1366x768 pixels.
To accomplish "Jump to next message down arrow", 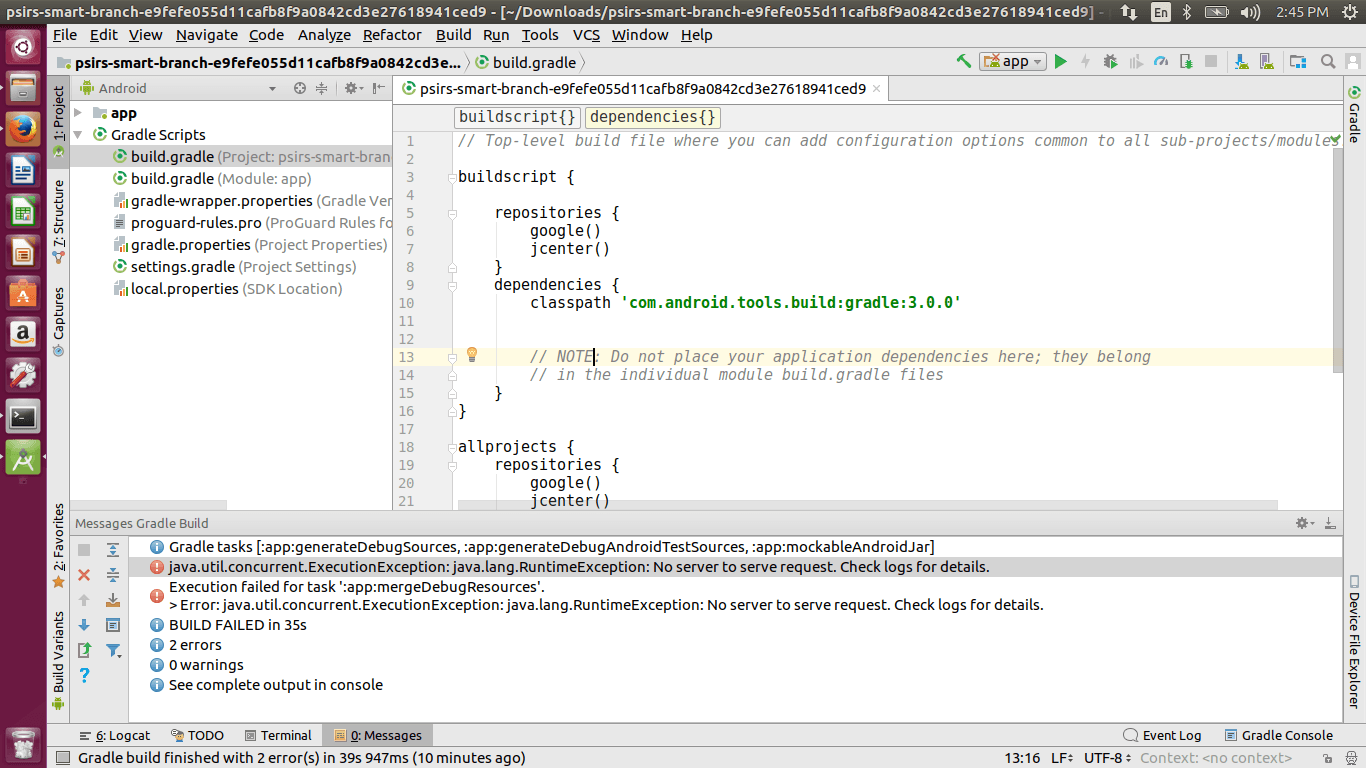I will 84,625.
